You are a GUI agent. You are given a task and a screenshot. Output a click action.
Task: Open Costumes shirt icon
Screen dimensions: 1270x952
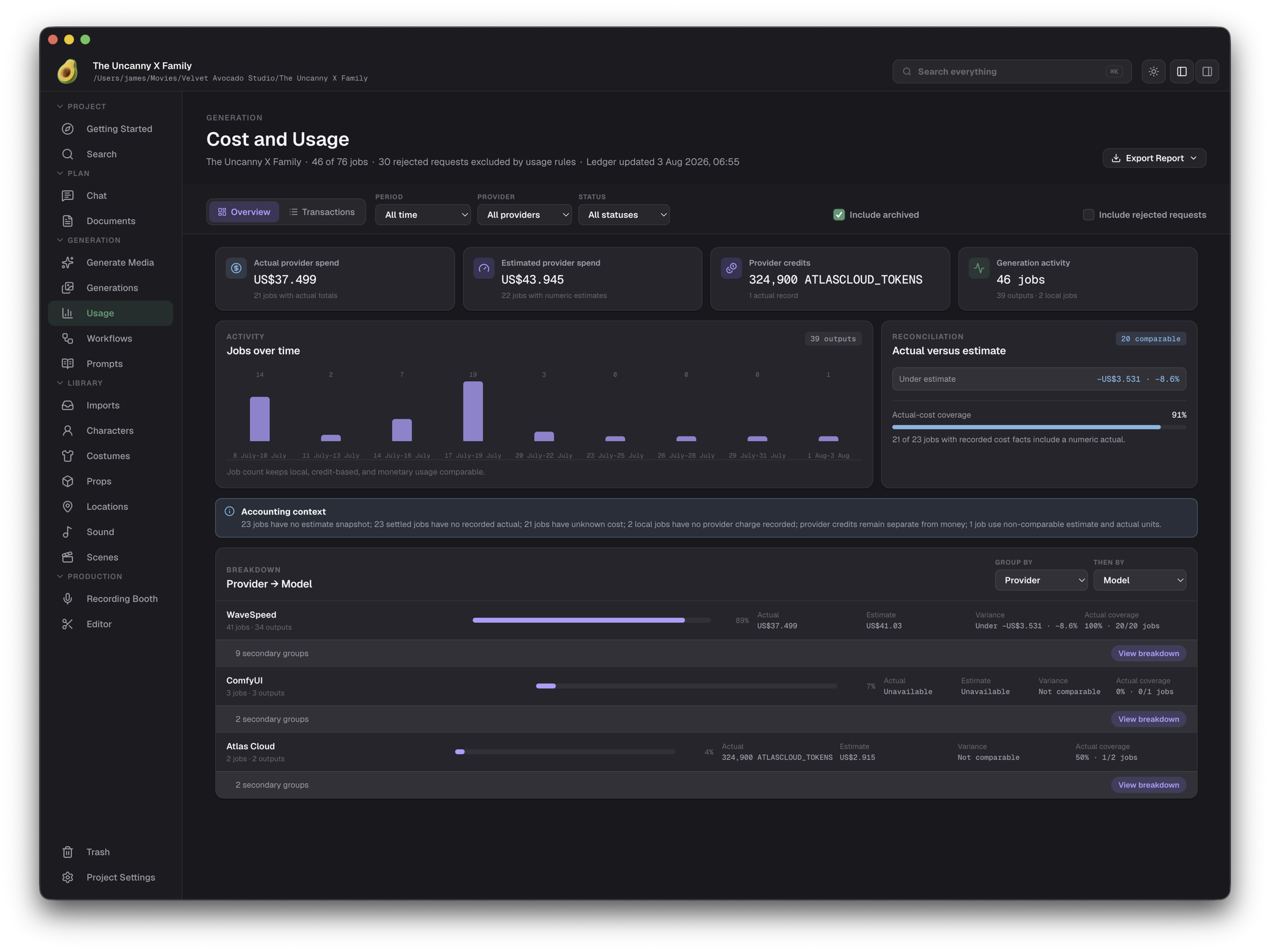[68, 455]
